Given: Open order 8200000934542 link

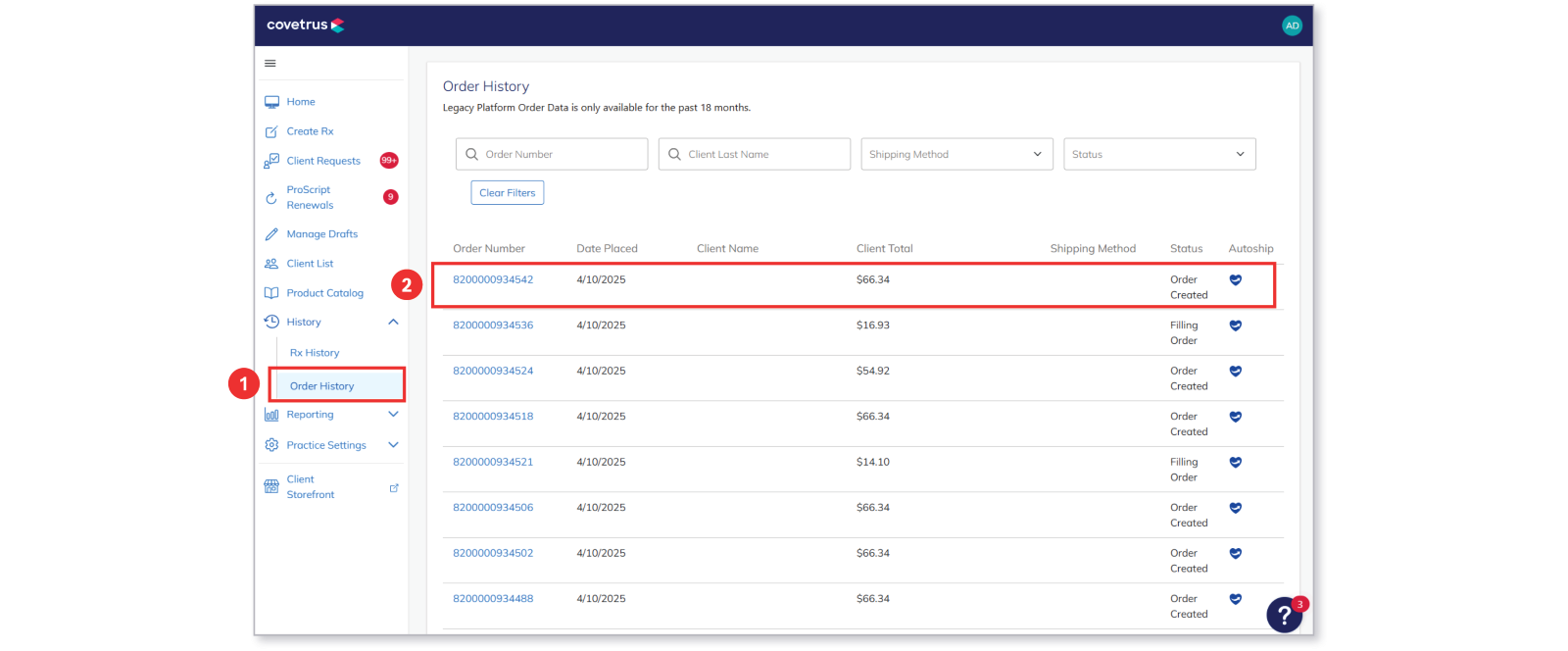Looking at the screenshot, I should click(493, 279).
